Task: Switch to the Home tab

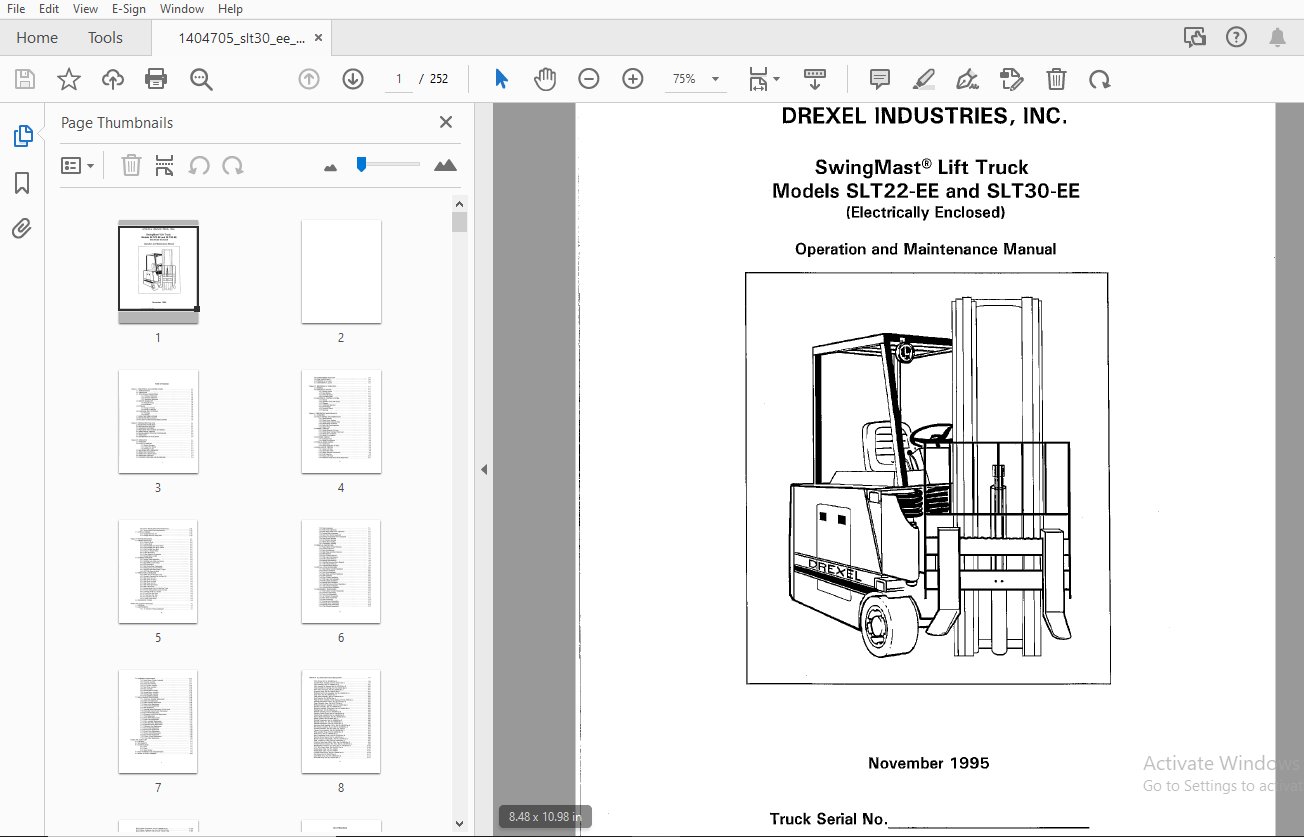Action: (x=37, y=38)
